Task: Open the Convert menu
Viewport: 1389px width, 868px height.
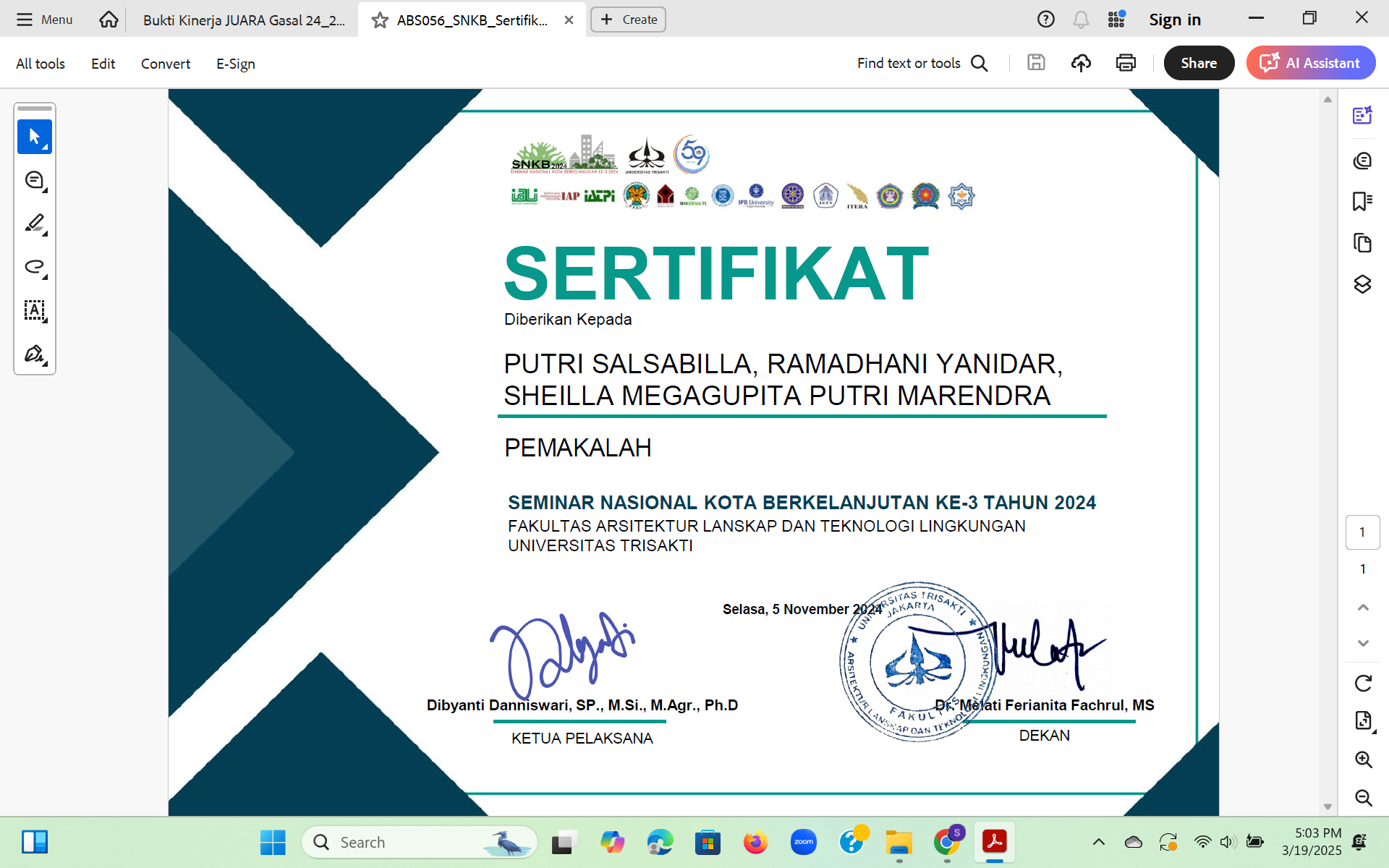Action: [166, 64]
